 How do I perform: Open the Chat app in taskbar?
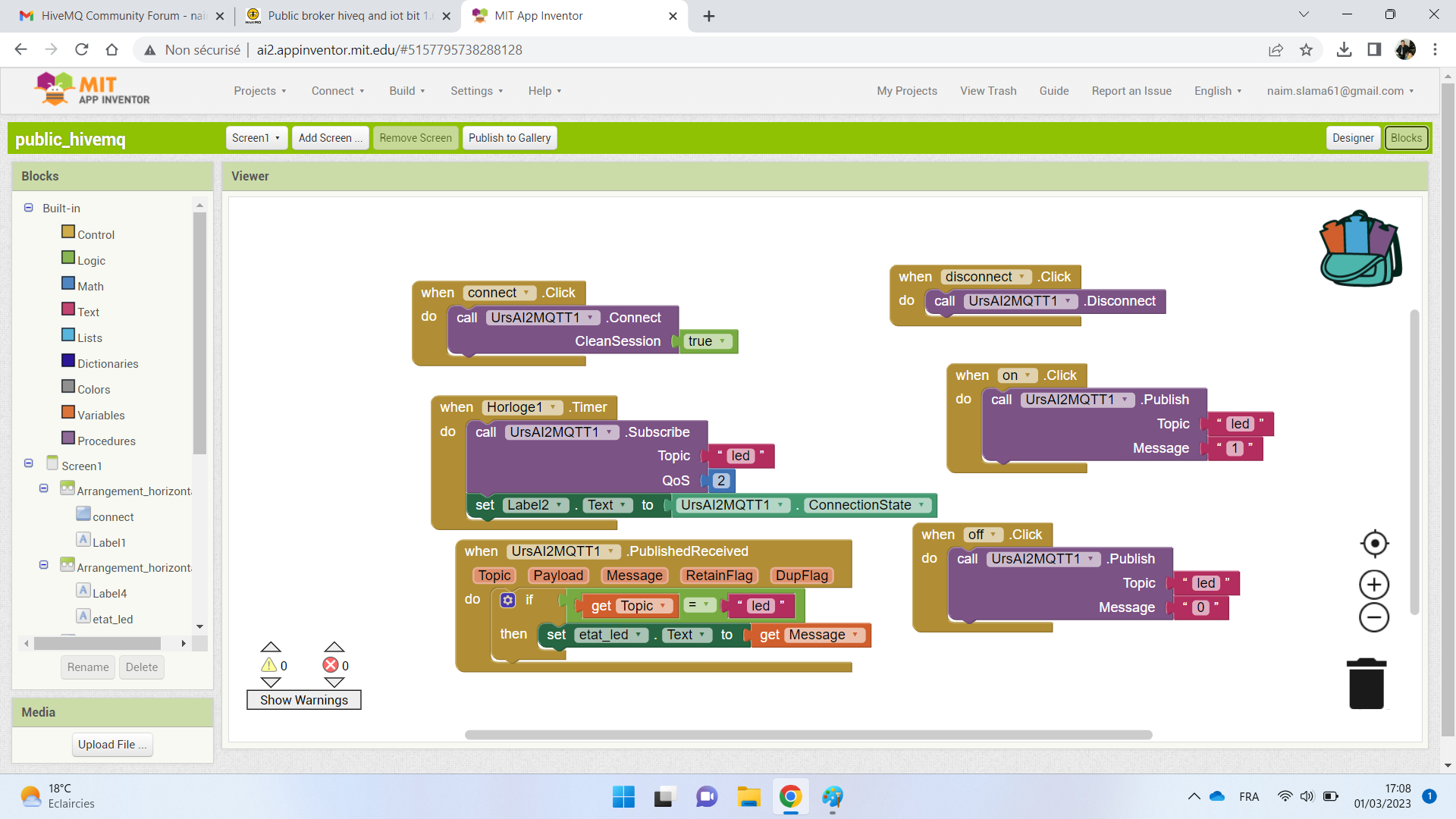[707, 797]
